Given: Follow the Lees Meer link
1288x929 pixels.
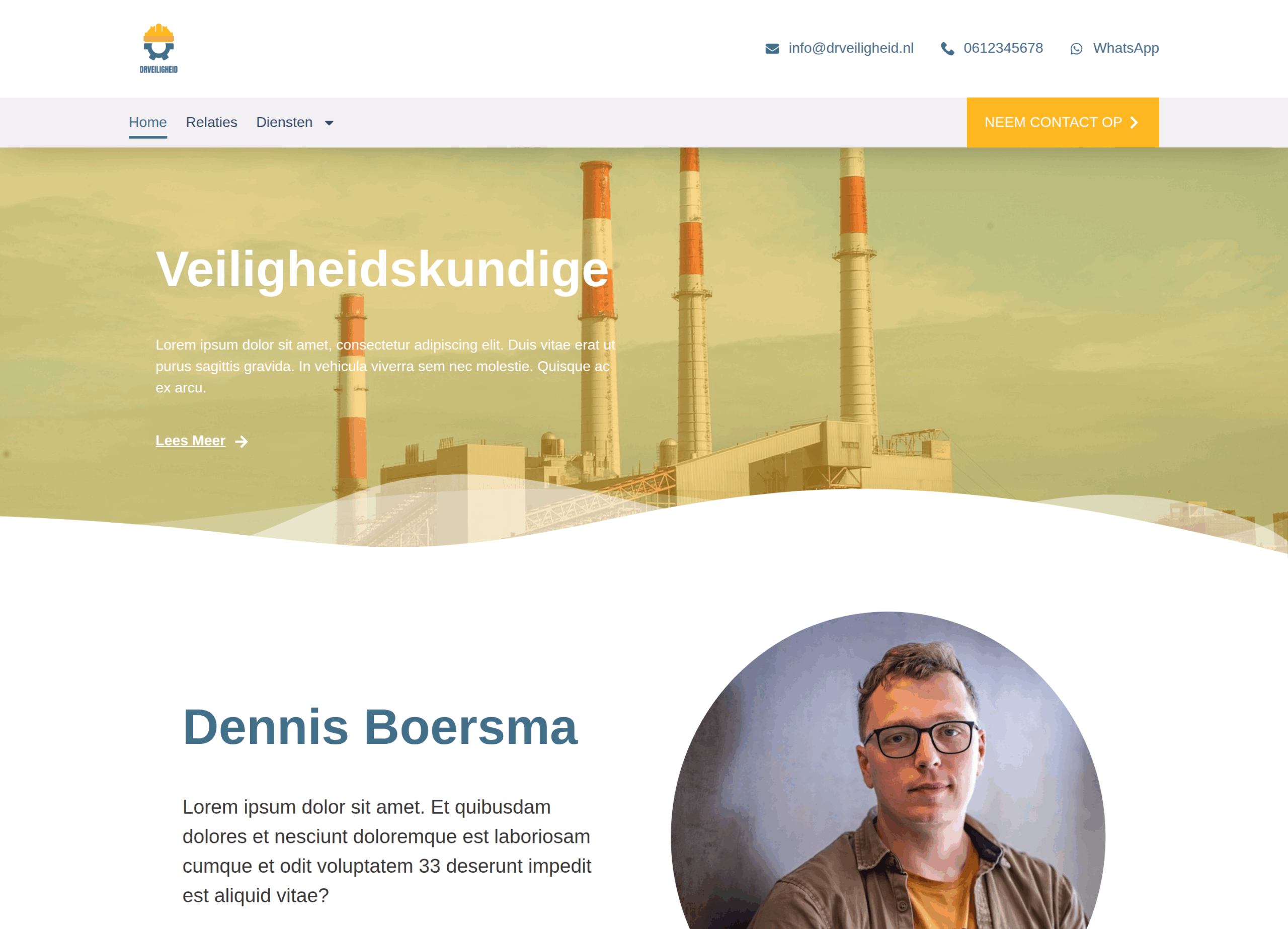Looking at the screenshot, I should pos(190,441).
